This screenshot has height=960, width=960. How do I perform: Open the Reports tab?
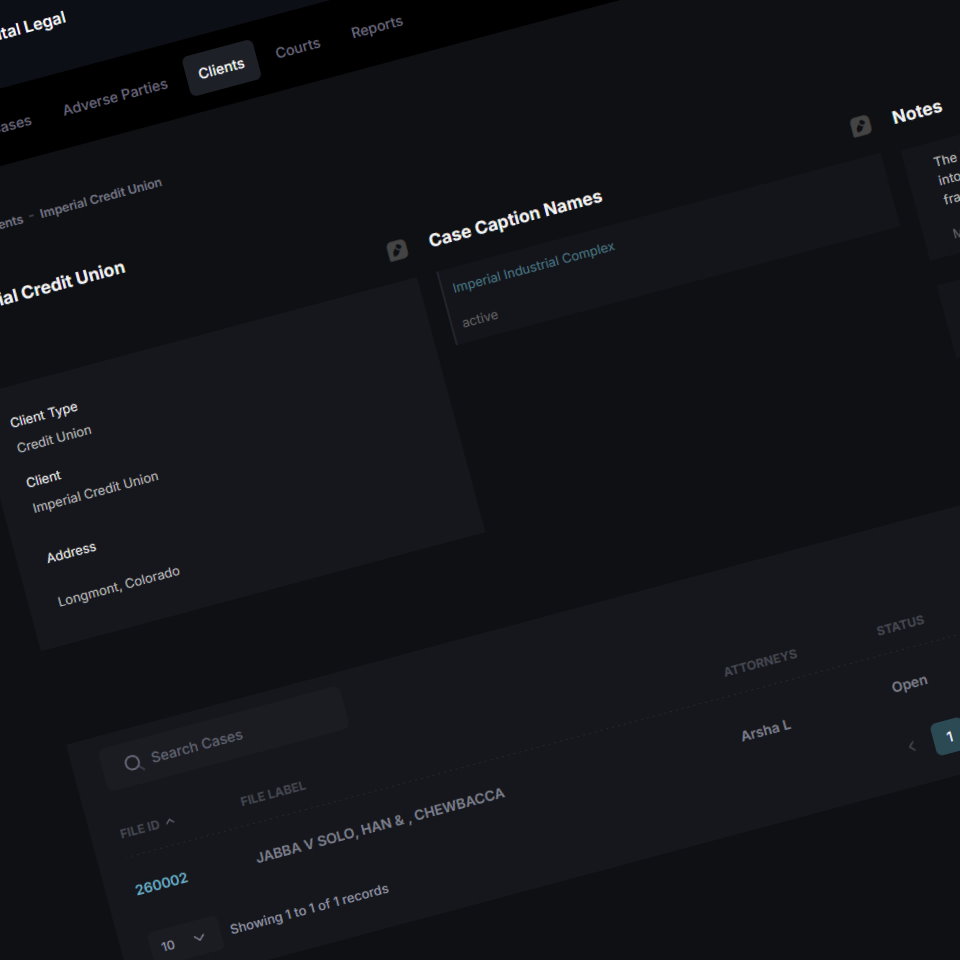(377, 27)
